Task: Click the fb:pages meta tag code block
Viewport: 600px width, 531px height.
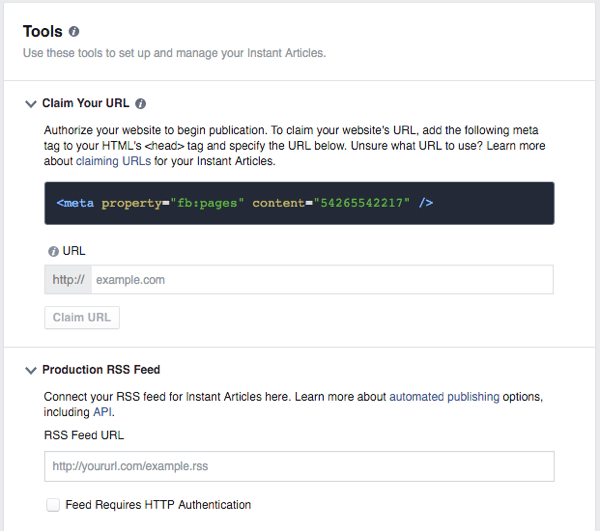Action: (299, 203)
